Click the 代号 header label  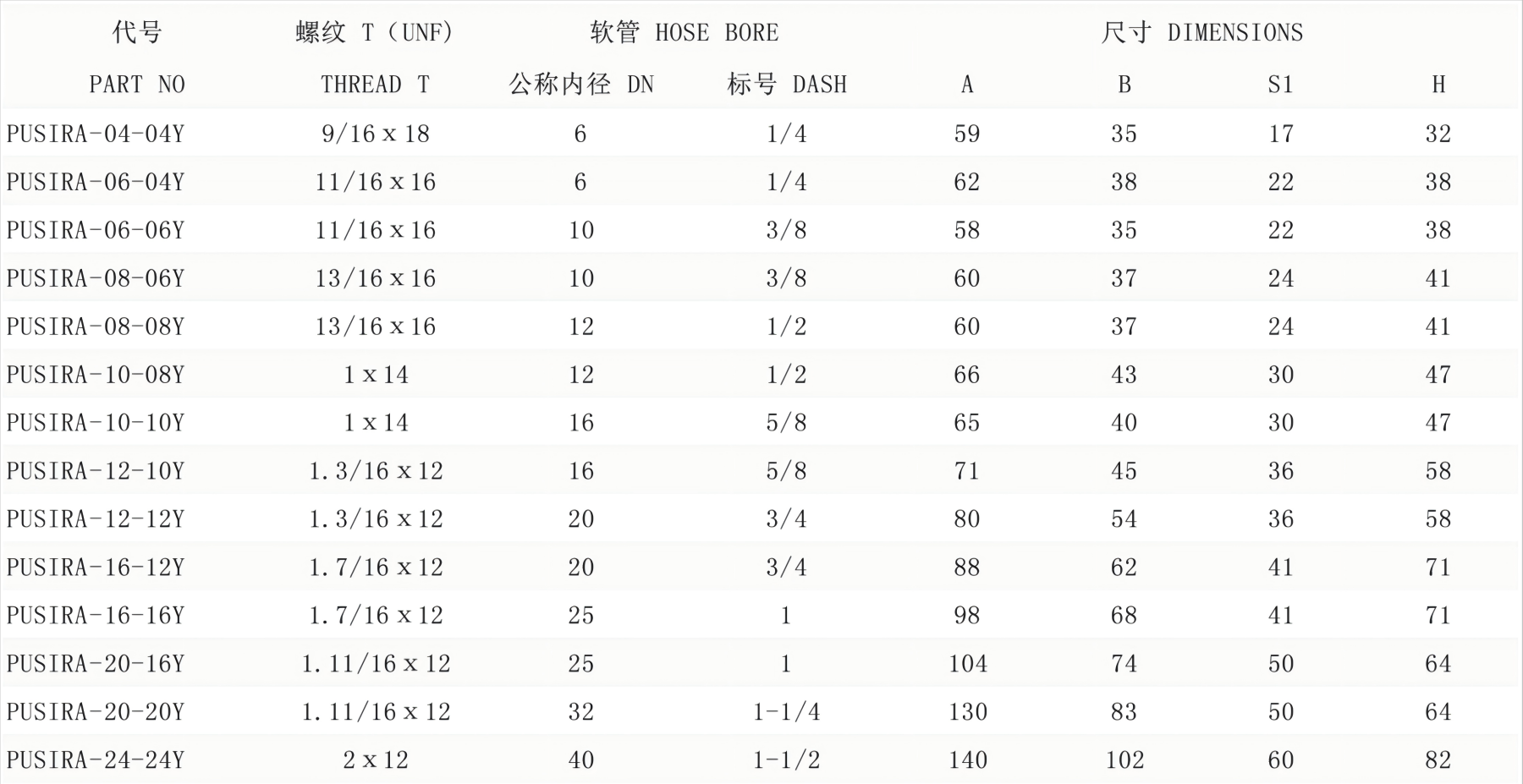click(137, 33)
